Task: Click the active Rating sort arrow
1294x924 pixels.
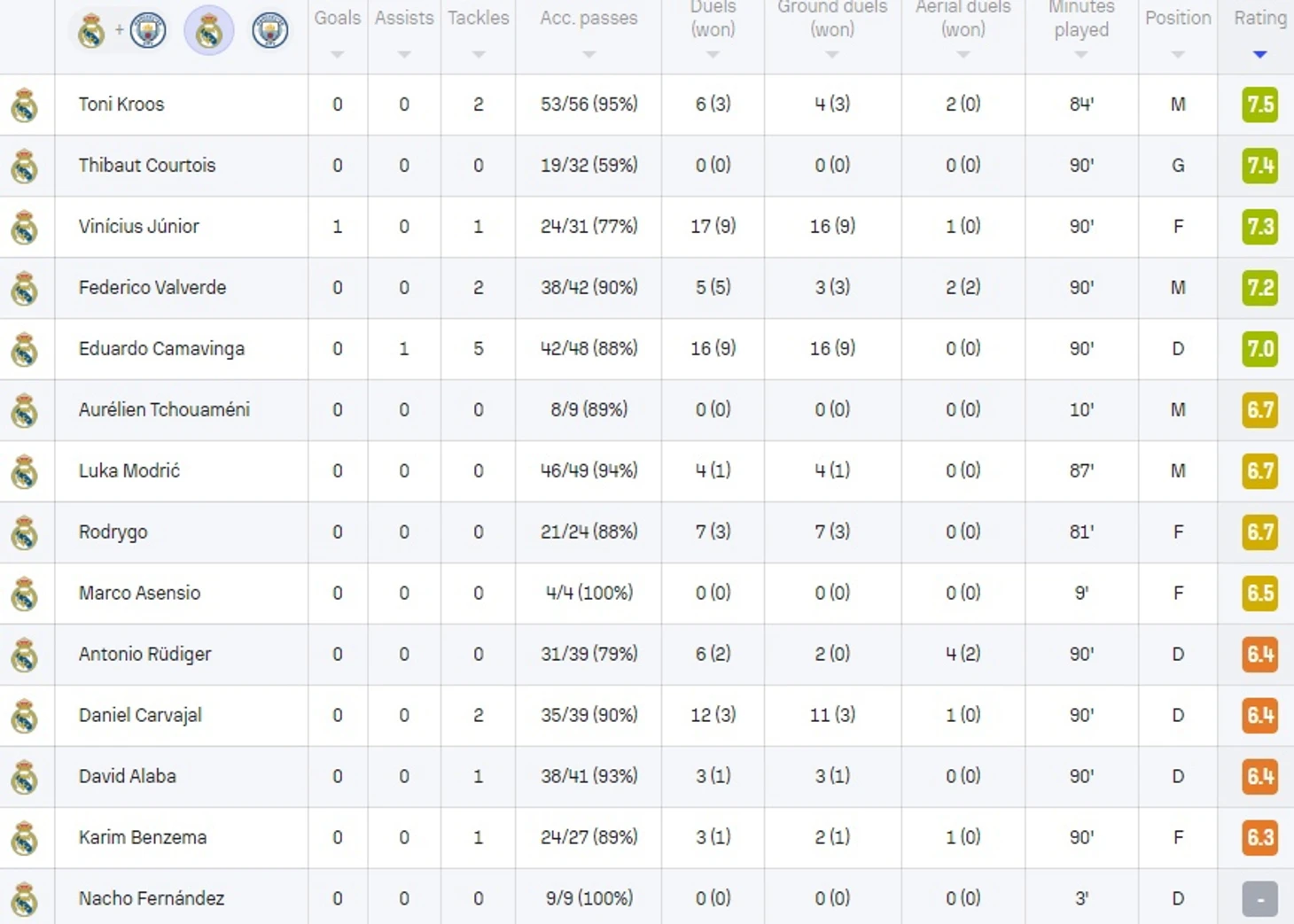Action: tap(1259, 55)
